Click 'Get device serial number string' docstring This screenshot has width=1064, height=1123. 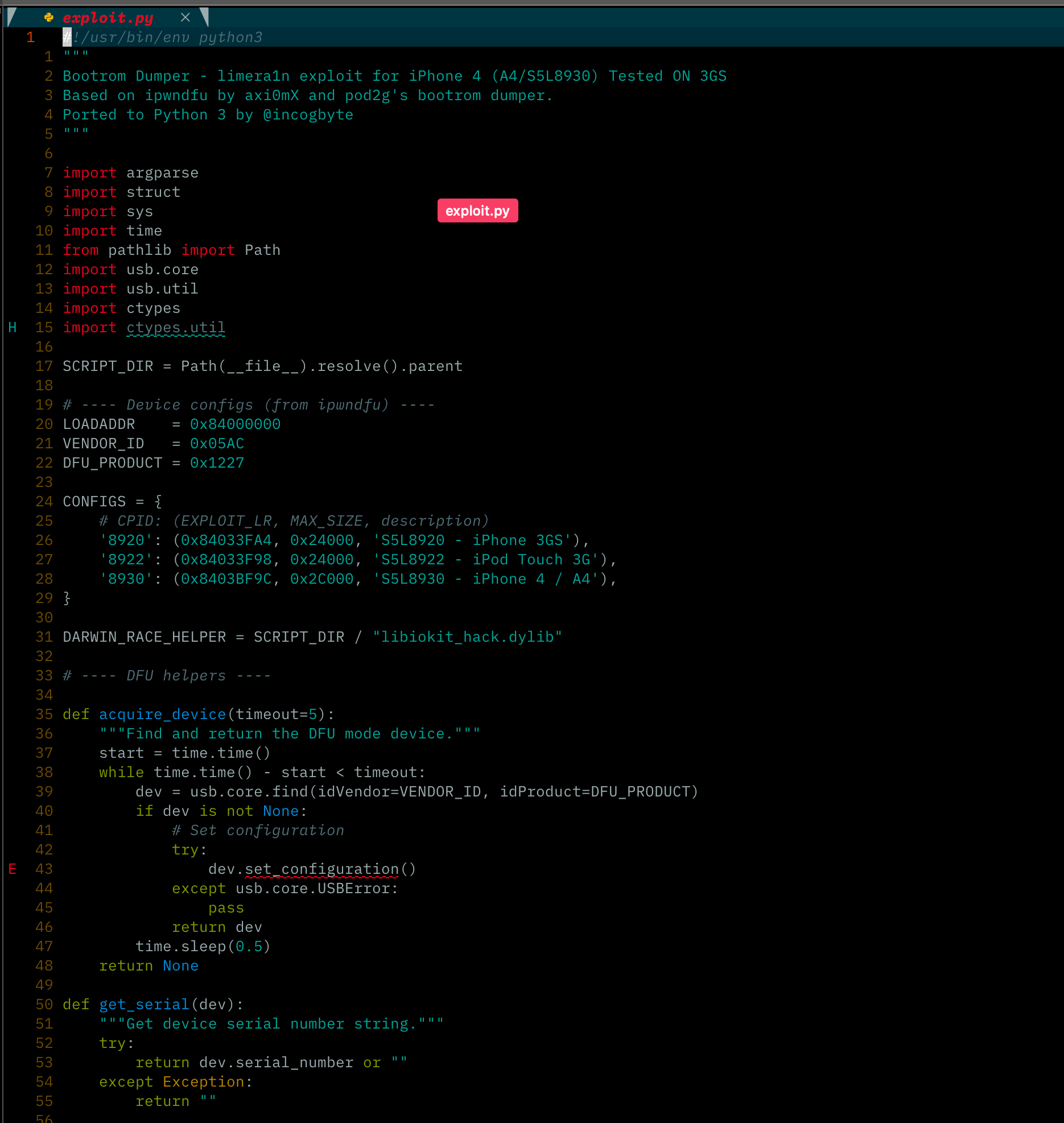click(271, 1024)
